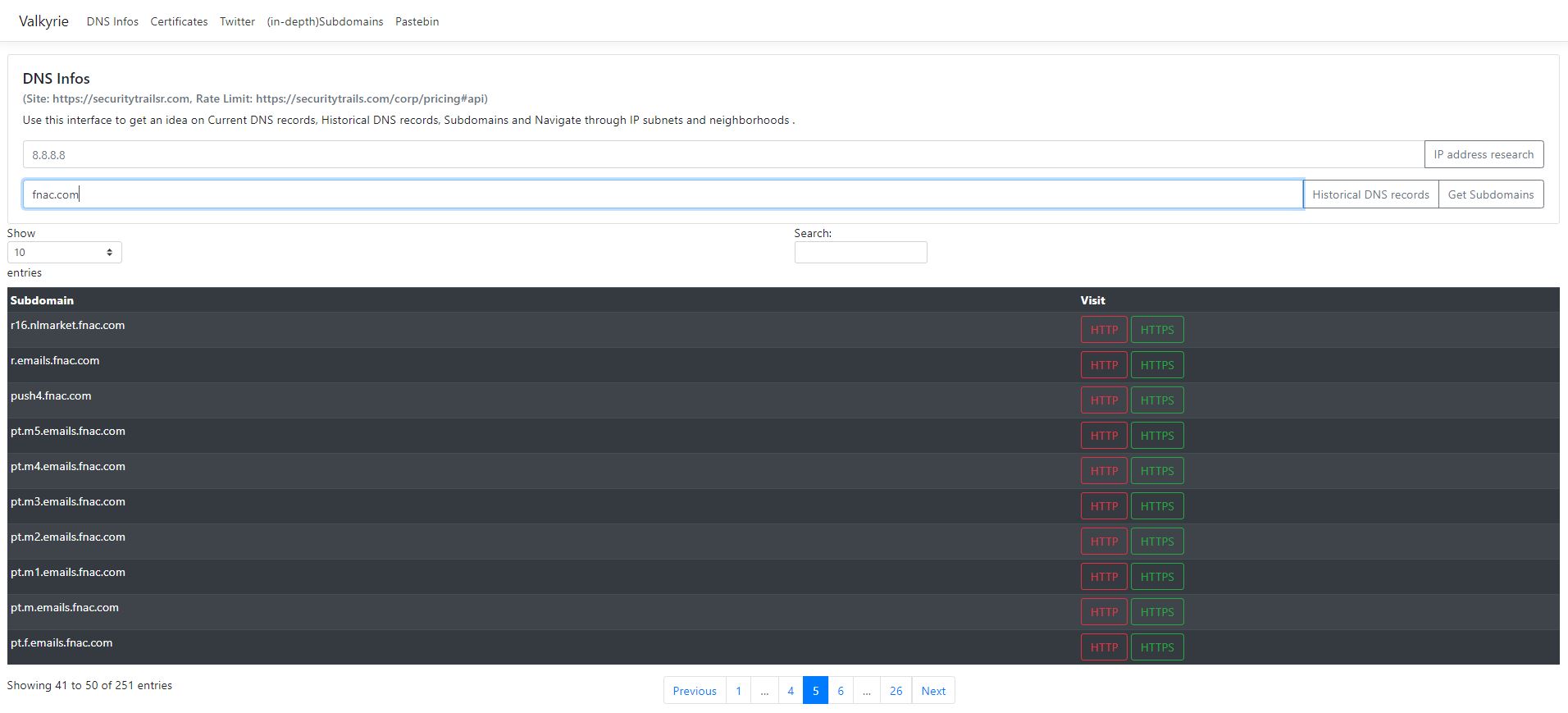Visit r16.nlmarket.fnac.com over HTTP
Viewport: 1568px width, 713px height.
pyautogui.click(x=1104, y=330)
